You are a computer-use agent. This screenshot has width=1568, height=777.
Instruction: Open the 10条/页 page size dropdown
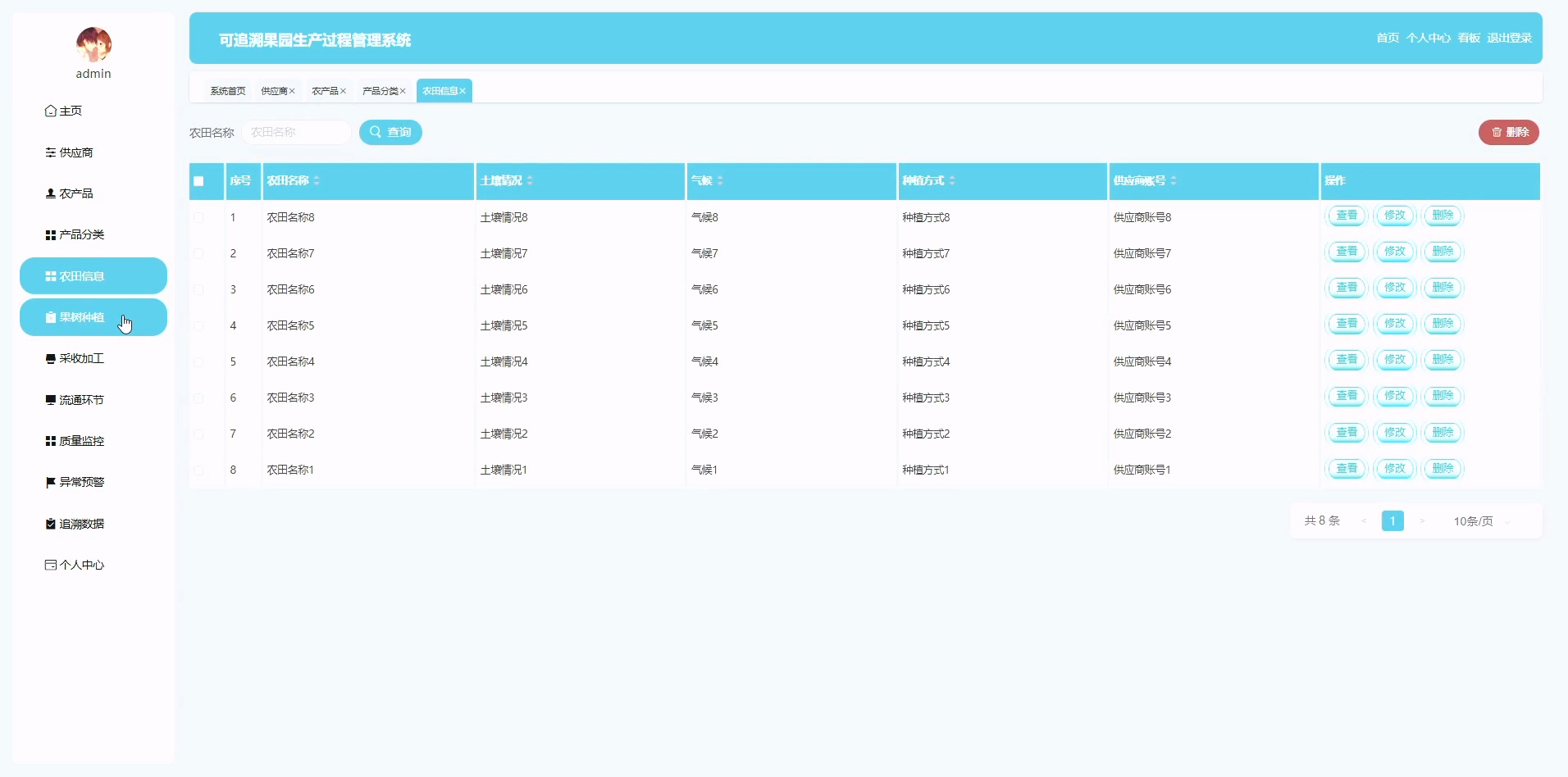click(x=1481, y=521)
